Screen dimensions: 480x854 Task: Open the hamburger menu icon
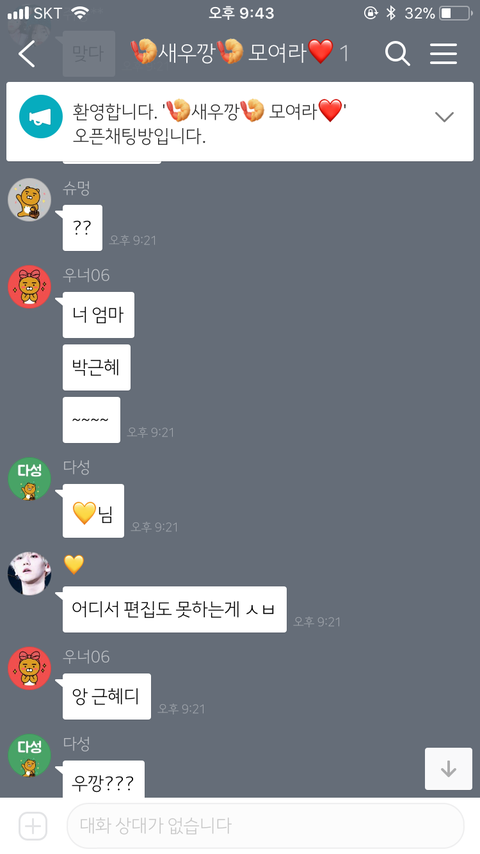click(443, 53)
